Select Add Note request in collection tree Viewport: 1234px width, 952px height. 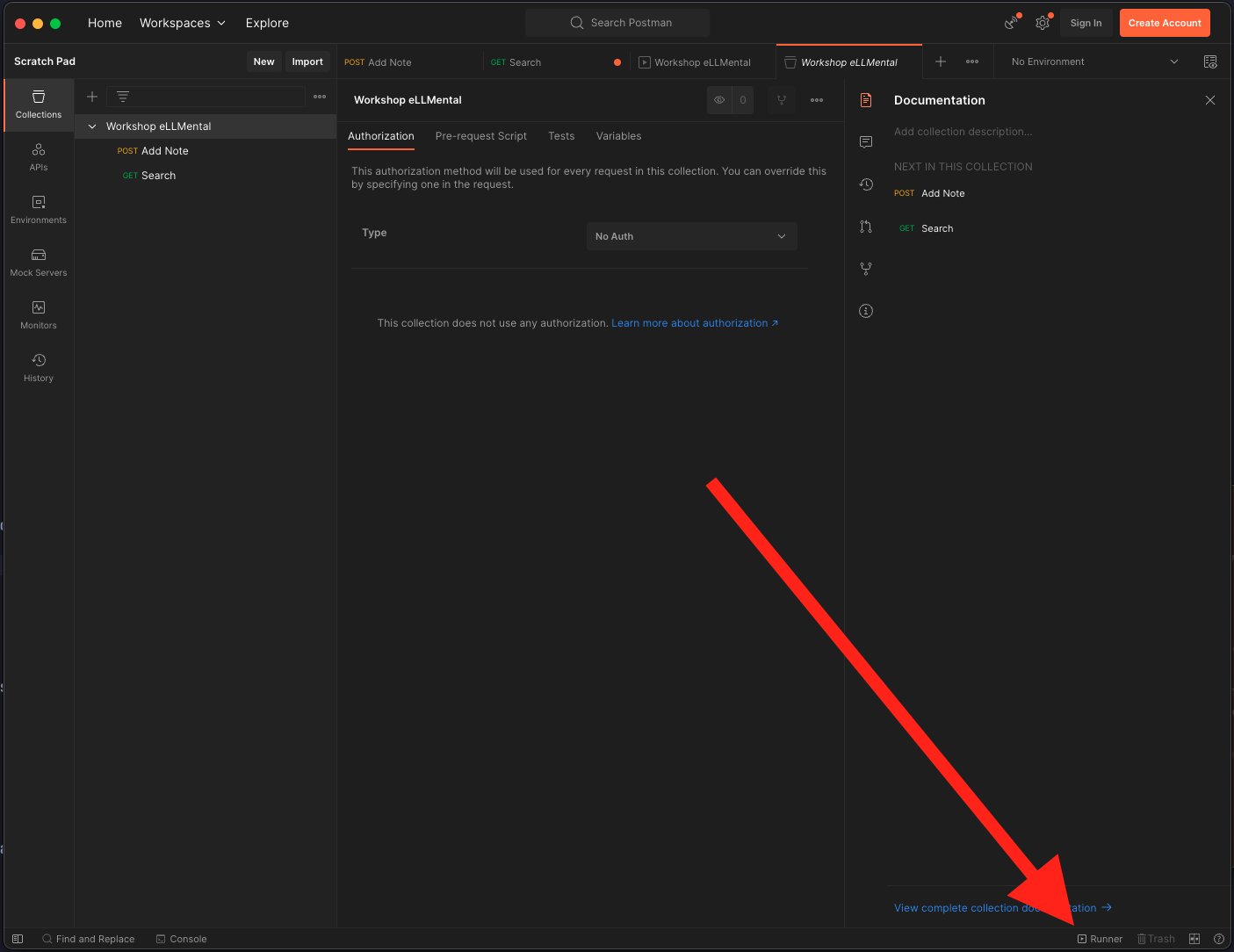206,151
